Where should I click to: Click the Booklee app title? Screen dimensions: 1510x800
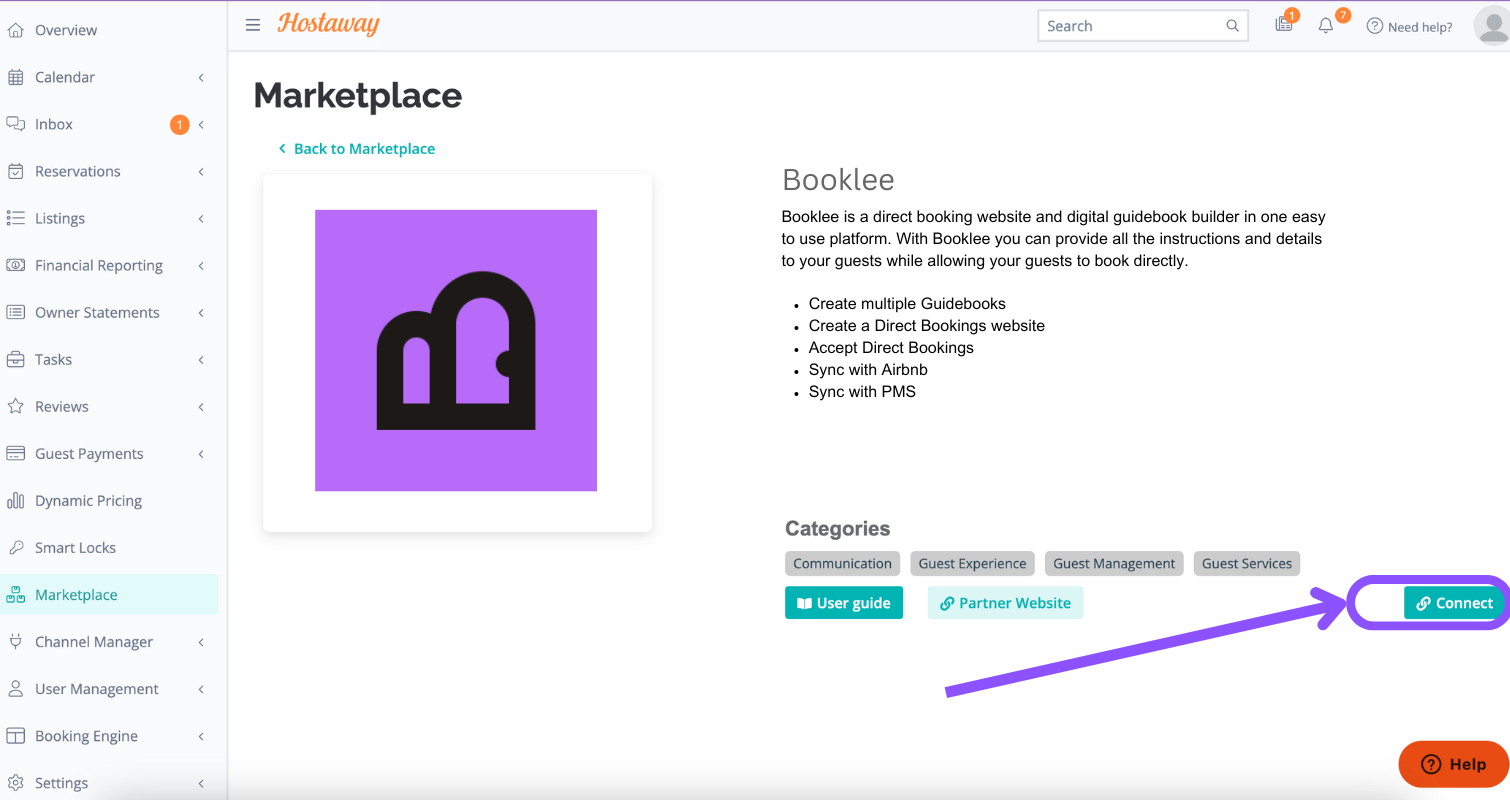(x=838, y=180)
